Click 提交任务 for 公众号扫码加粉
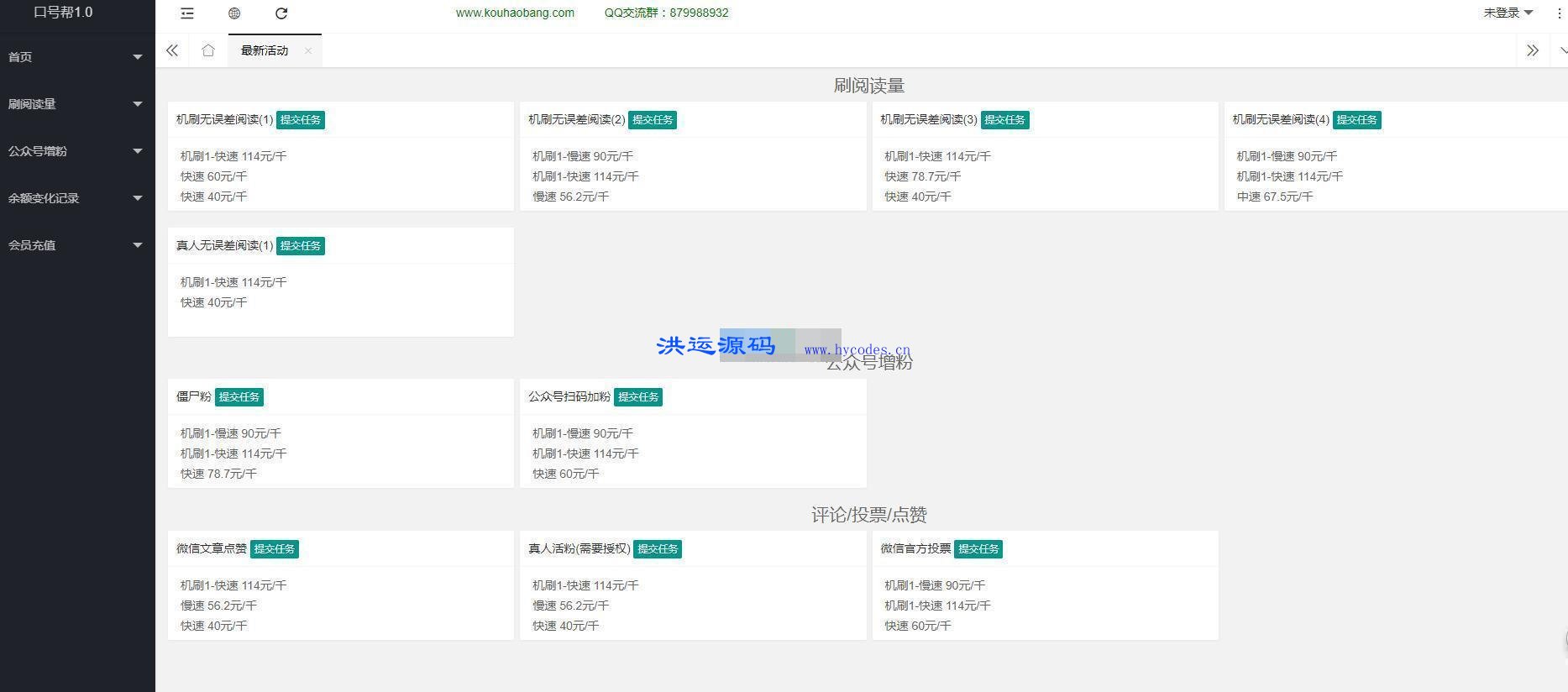This screenshot has width=1568, height=692. click(638, 397)
